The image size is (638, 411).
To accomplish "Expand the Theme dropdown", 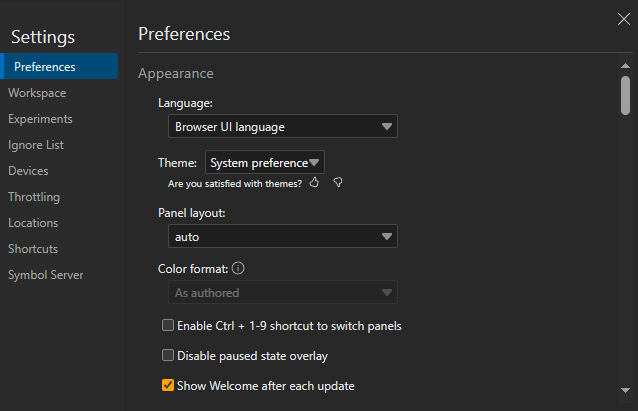I will (265, 162).
